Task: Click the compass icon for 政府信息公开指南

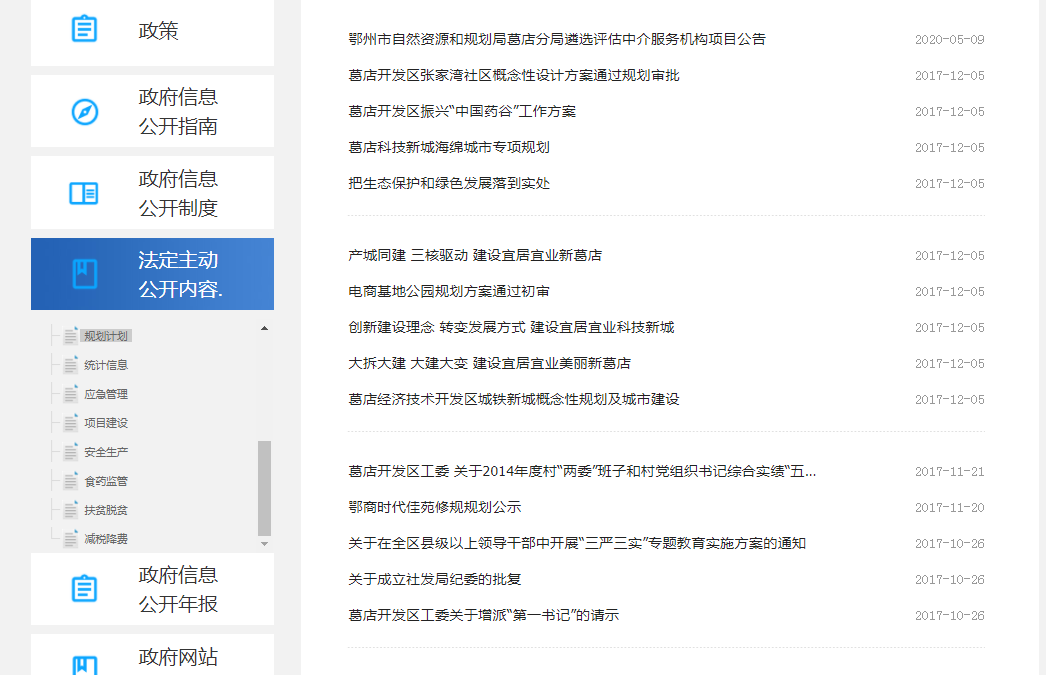Action: point(85,112)
